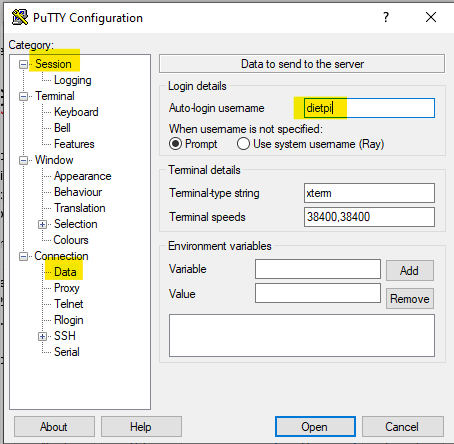Select the Prompt radio button
Image resolution: width=454 pixels, height=444 pixels.
(175, 144)
